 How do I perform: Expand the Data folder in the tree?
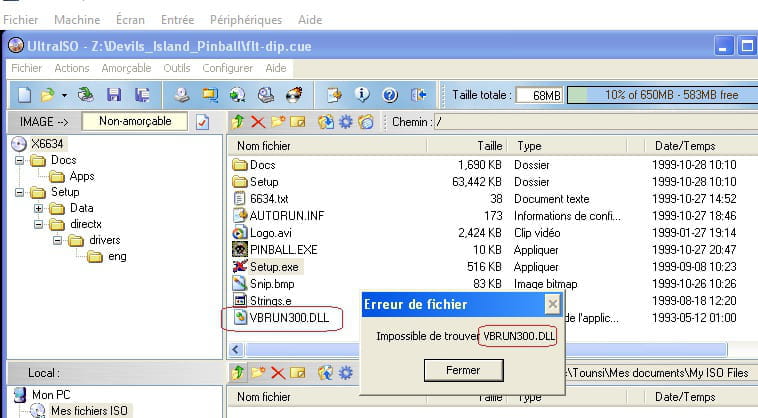point(38,208)
